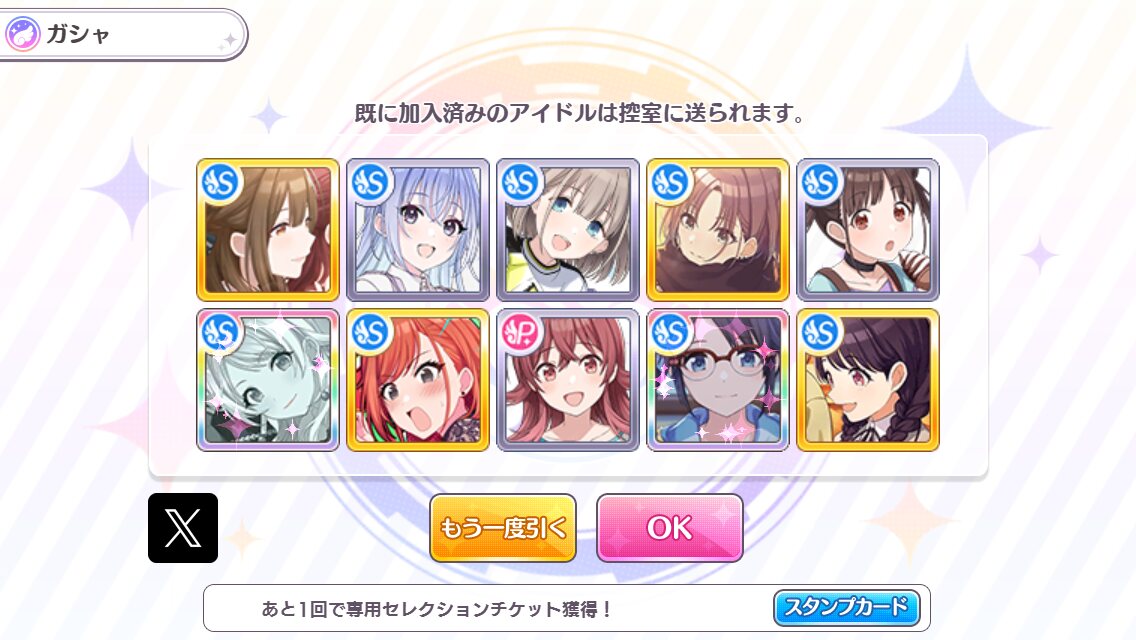Select the red-haired idol with the P badge

pyautogui.click(x=568, y=380)
